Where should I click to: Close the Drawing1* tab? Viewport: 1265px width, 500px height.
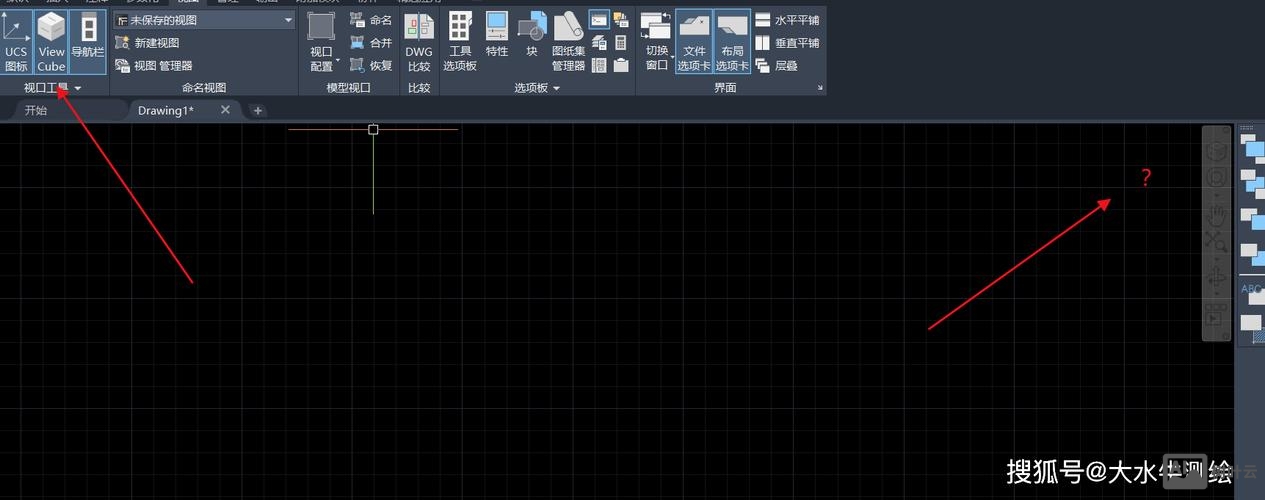click(225, 110)
